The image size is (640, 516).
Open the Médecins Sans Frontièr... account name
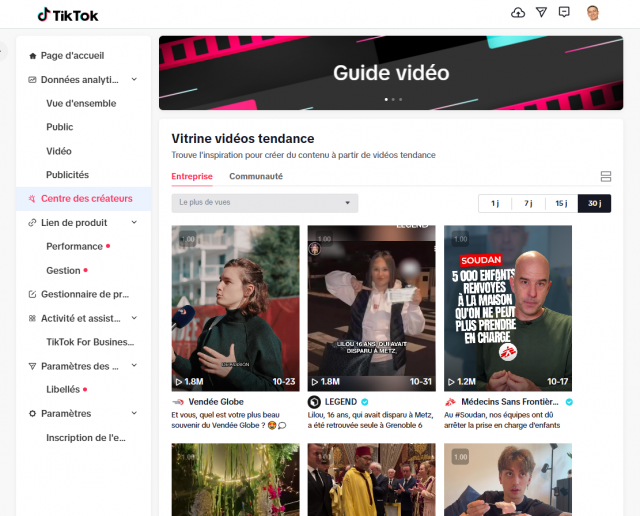[x=510, y=402]
